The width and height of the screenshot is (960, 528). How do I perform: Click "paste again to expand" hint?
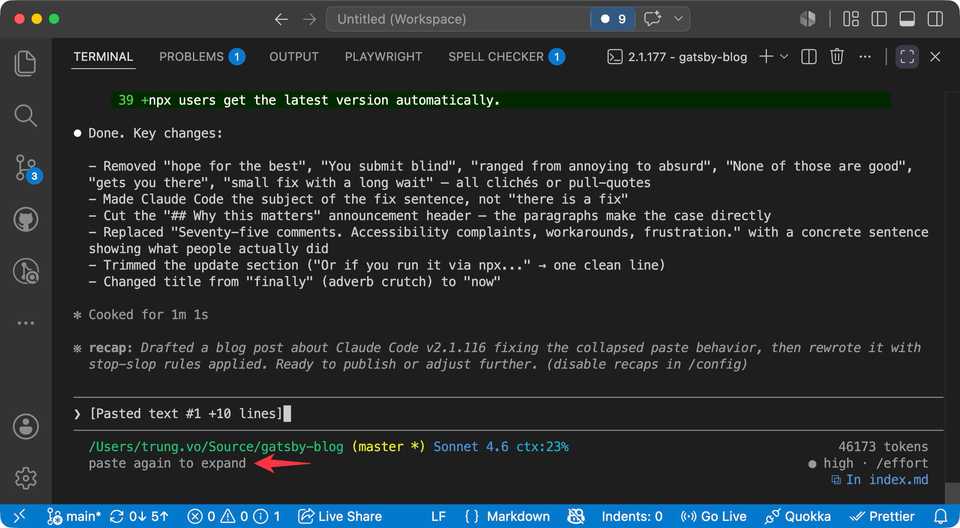pos(167,463)
